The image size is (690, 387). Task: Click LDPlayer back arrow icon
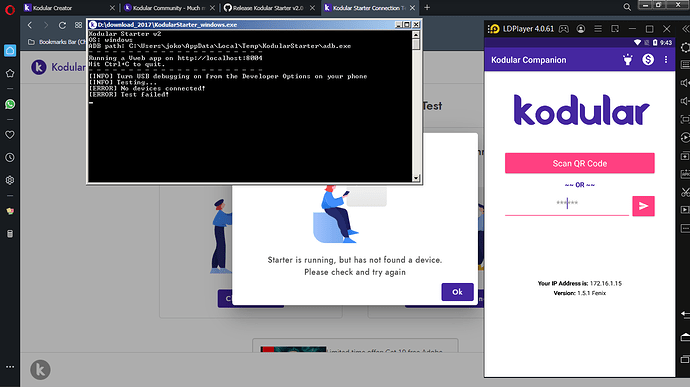click(685, 314)
